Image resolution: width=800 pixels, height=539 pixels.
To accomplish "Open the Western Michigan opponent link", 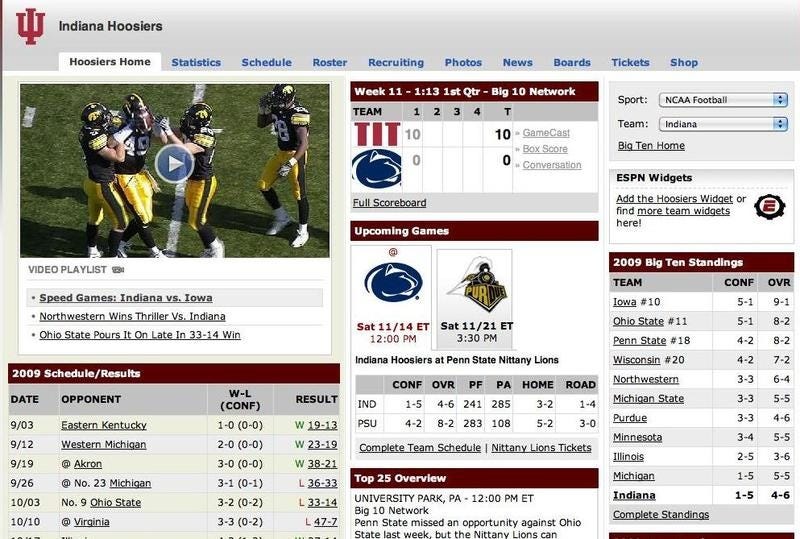I will tap(104, 445).
